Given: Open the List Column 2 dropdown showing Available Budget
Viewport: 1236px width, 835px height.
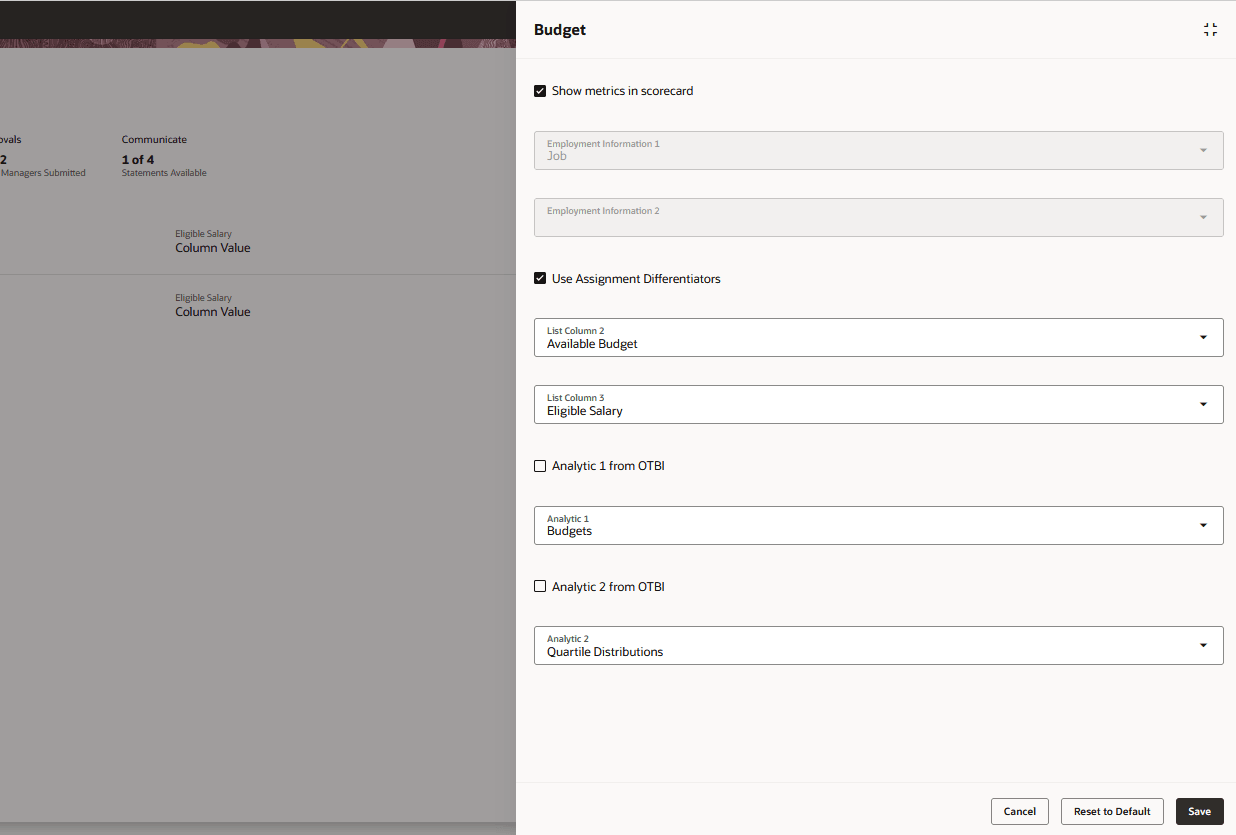Looking at the screenshot, I should [1203, 337].
